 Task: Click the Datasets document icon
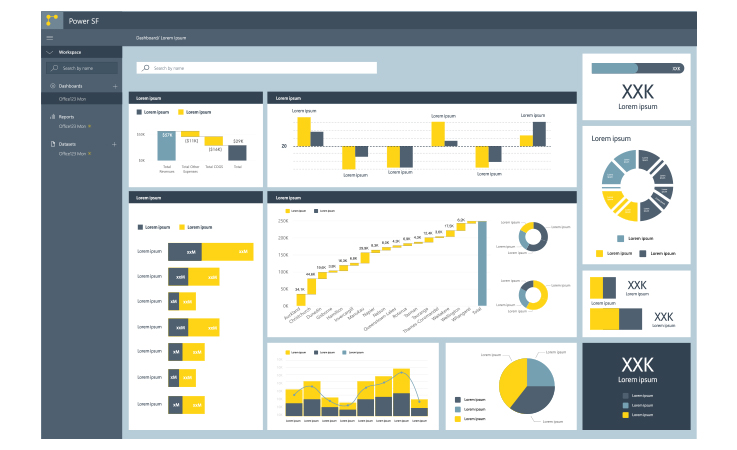tap(53, 144)
